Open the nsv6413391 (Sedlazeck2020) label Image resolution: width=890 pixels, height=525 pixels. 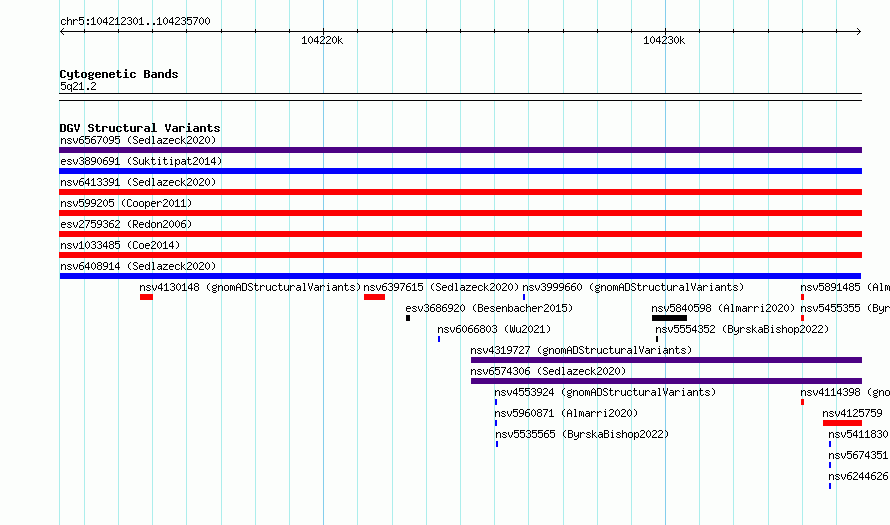click(x=138, y=182)
